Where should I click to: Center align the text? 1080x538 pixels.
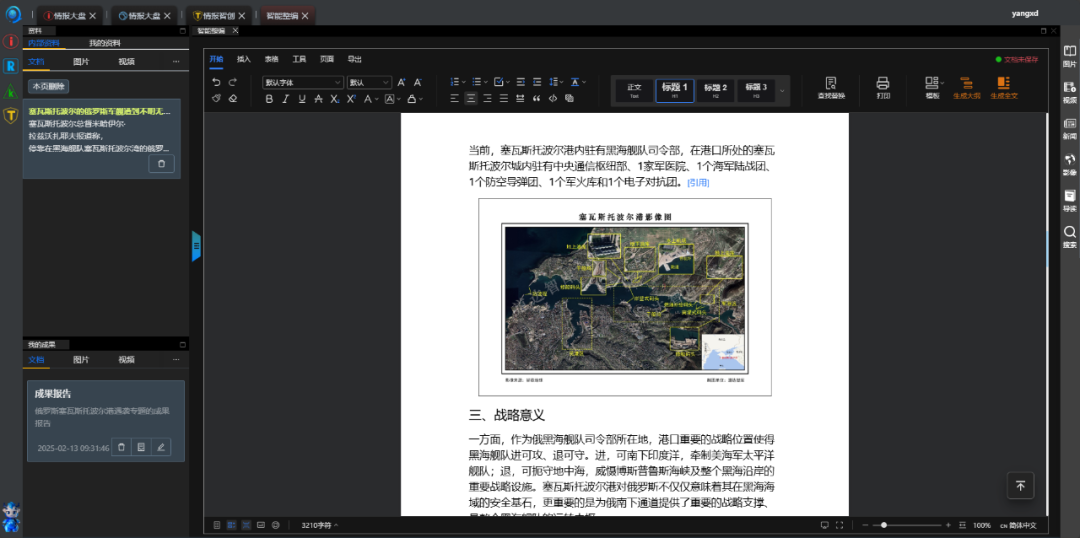point(471,99)
